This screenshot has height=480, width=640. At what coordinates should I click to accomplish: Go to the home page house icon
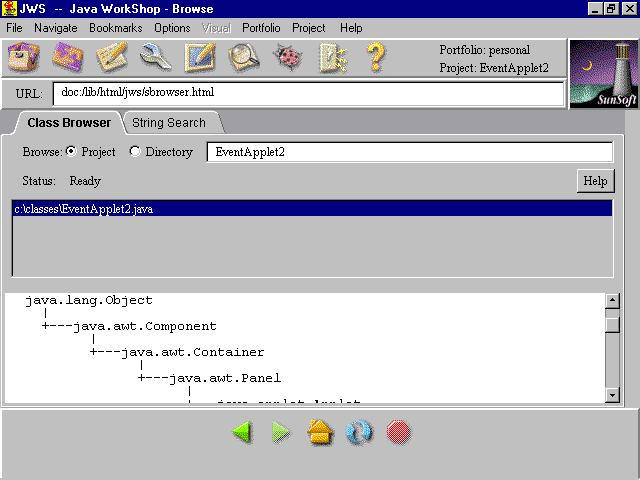point(320,432)
